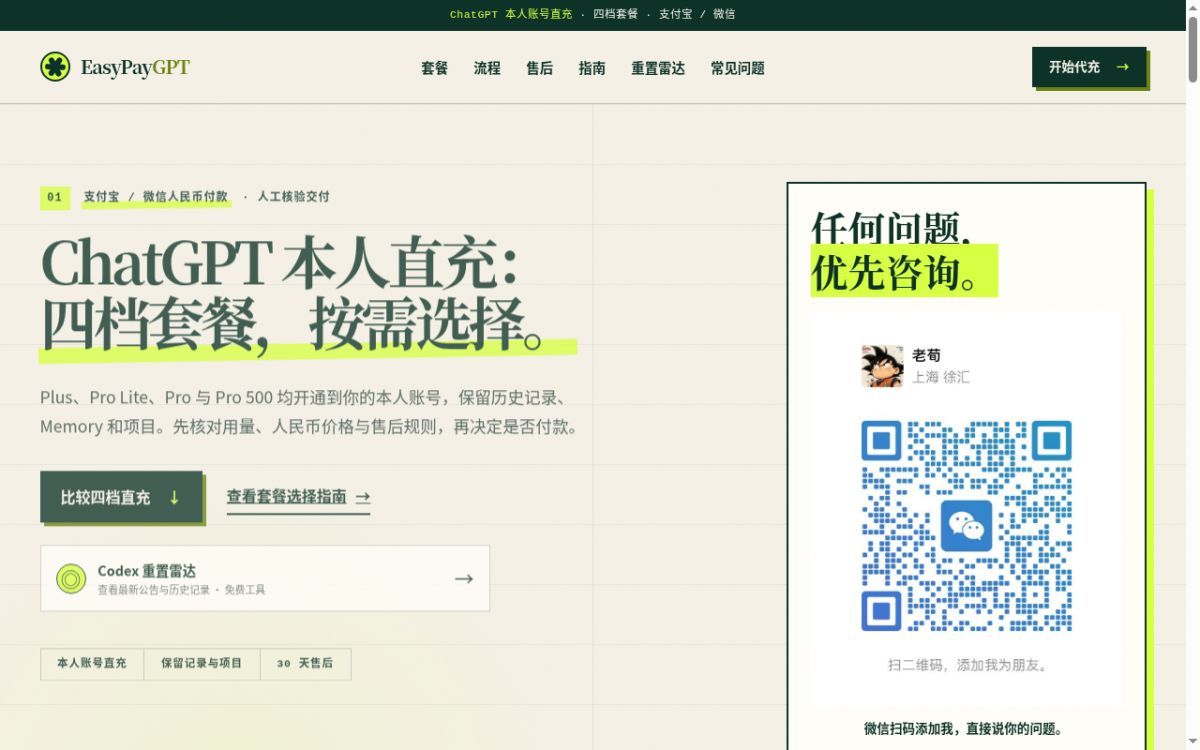Viewport: 1200px width, 750px height.
Task: Go to the 流程 navigation item
Action: [x=487, y=68]
